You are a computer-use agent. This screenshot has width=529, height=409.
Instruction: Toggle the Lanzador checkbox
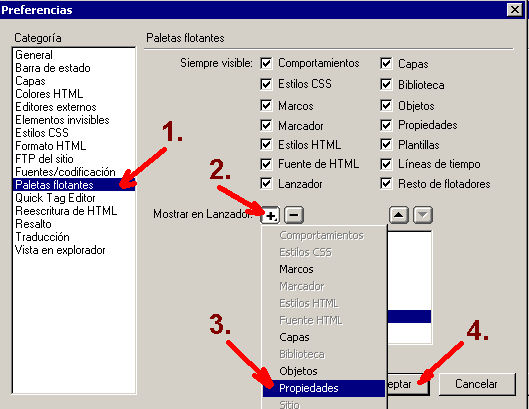pyautogui.click(x=266, y=184)
